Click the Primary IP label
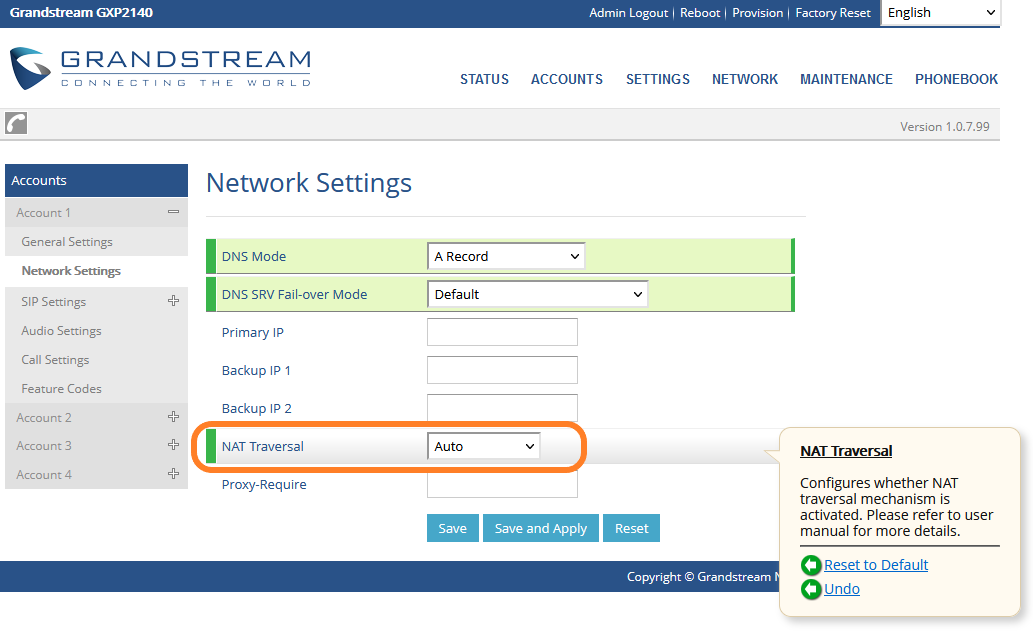This screenshot has height=634, width=1033. point(252,333)
